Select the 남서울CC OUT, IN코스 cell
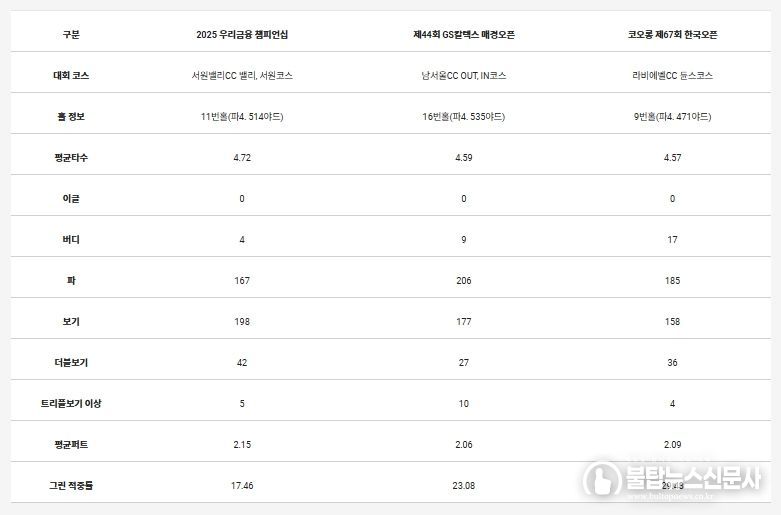Viewport: 781px width, 515px height. [x=464, y=75]
